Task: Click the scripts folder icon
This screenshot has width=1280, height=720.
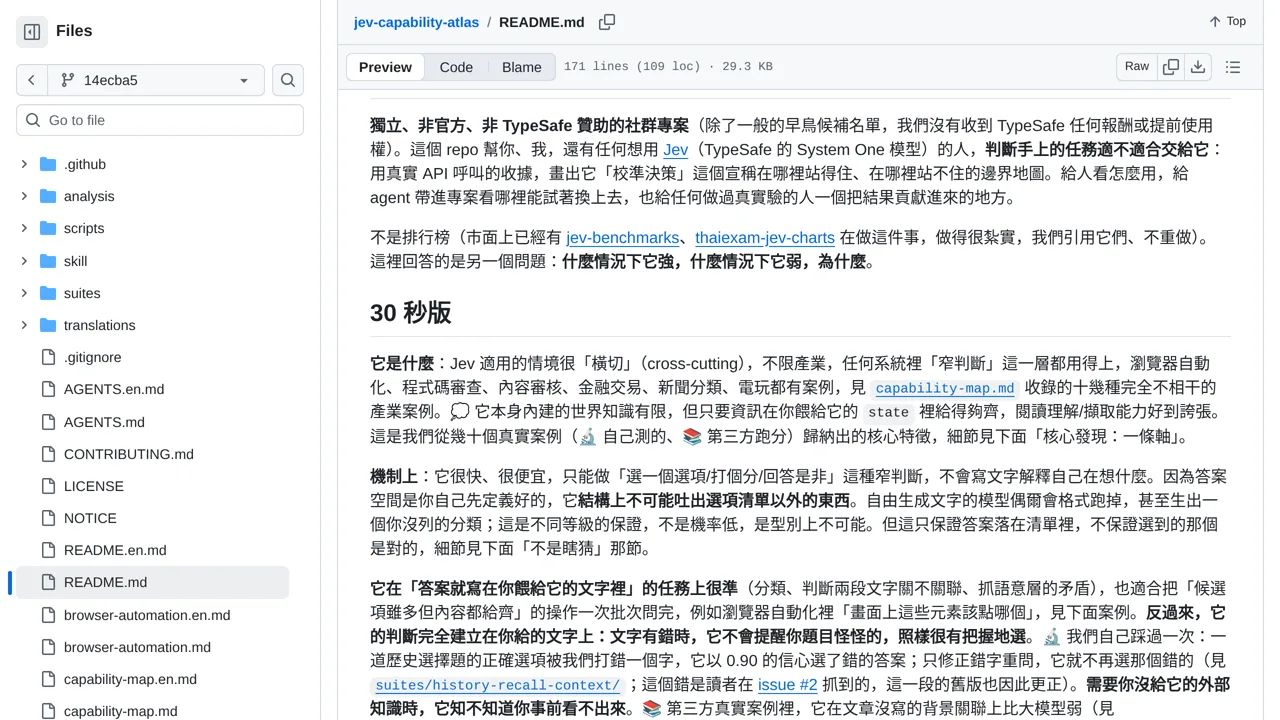Action: [x=48, y=228]
